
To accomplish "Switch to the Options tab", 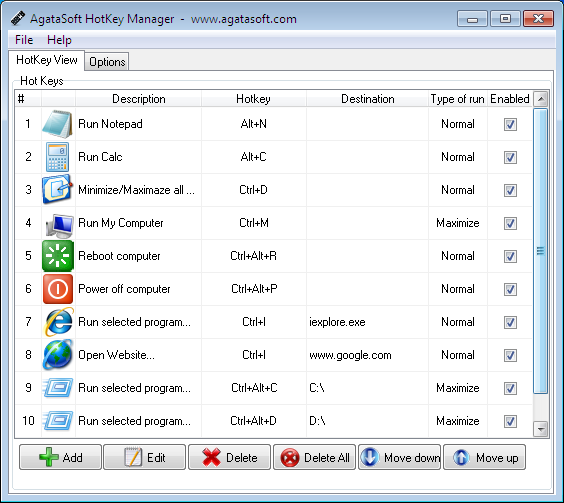I will pos(107,62).
